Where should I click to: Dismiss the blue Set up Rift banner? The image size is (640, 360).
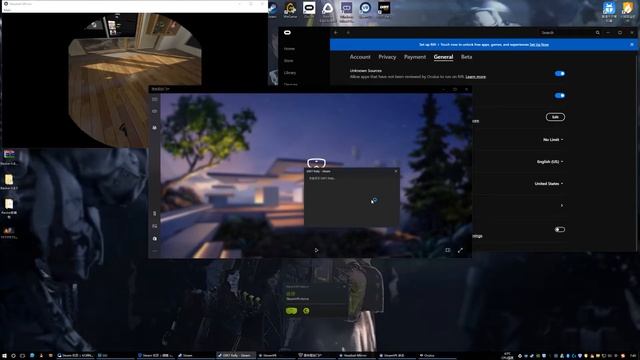tap(632, 44)
